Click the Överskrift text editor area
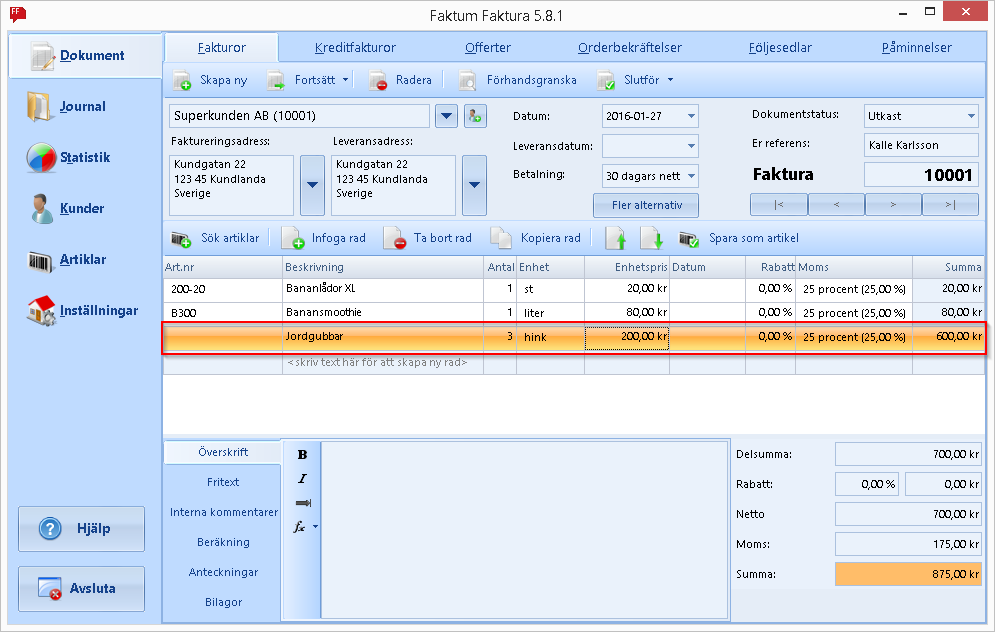This screenshot has width=995, height=632. tap(524, 530)
